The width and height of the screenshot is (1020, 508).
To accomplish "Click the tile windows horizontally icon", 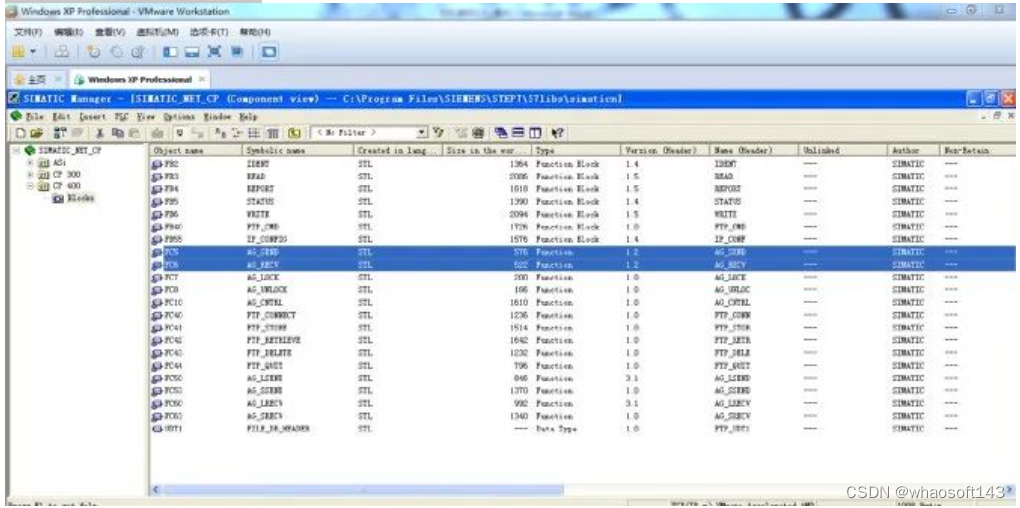I will coord(520,133).
